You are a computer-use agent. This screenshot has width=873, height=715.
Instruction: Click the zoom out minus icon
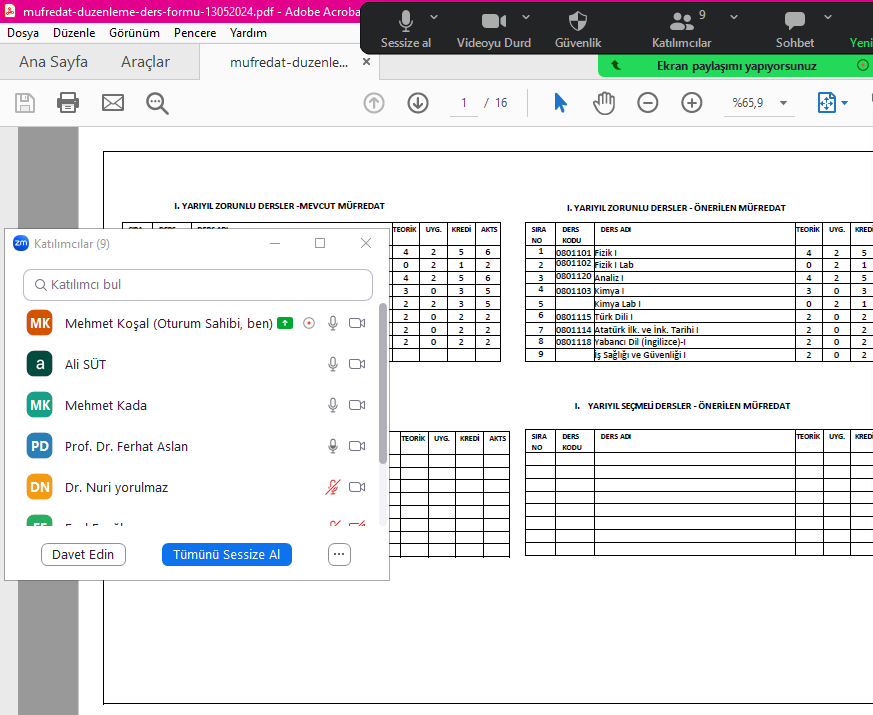coord(648,103)
